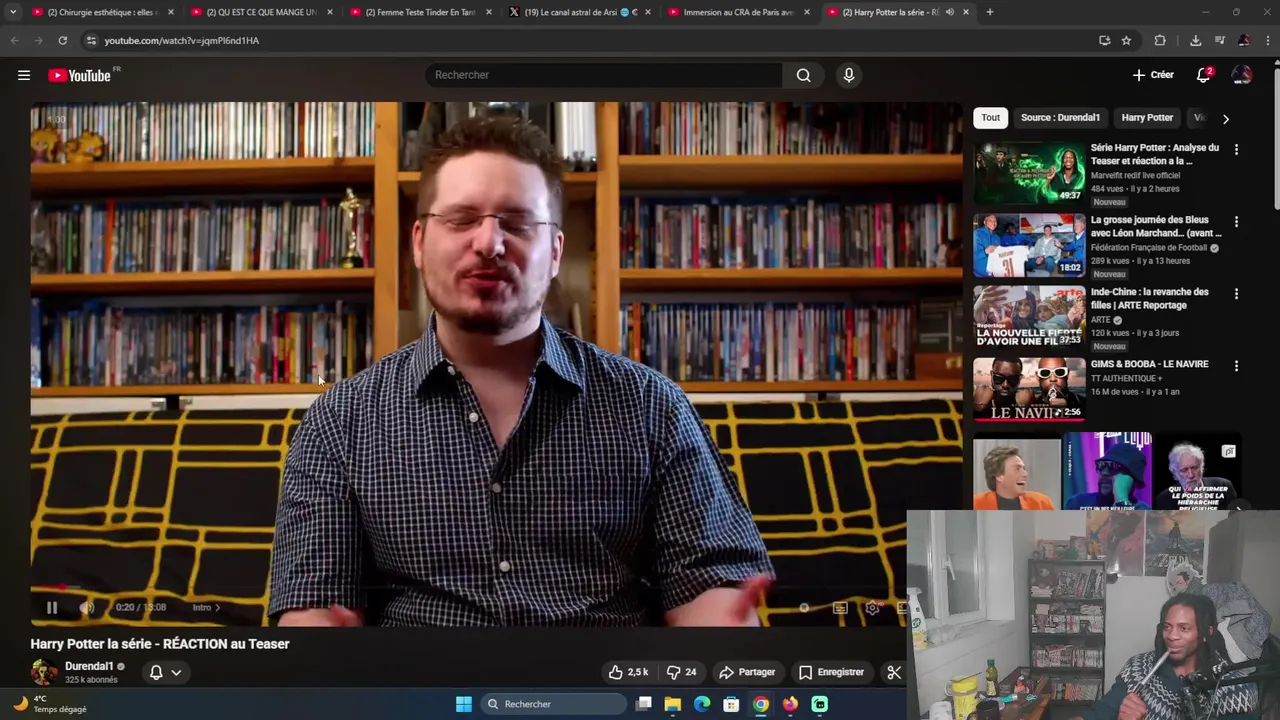Switch to Immersion au CRA de Paris tab
Screen dimensions: 1280x720
coord(738,12)
